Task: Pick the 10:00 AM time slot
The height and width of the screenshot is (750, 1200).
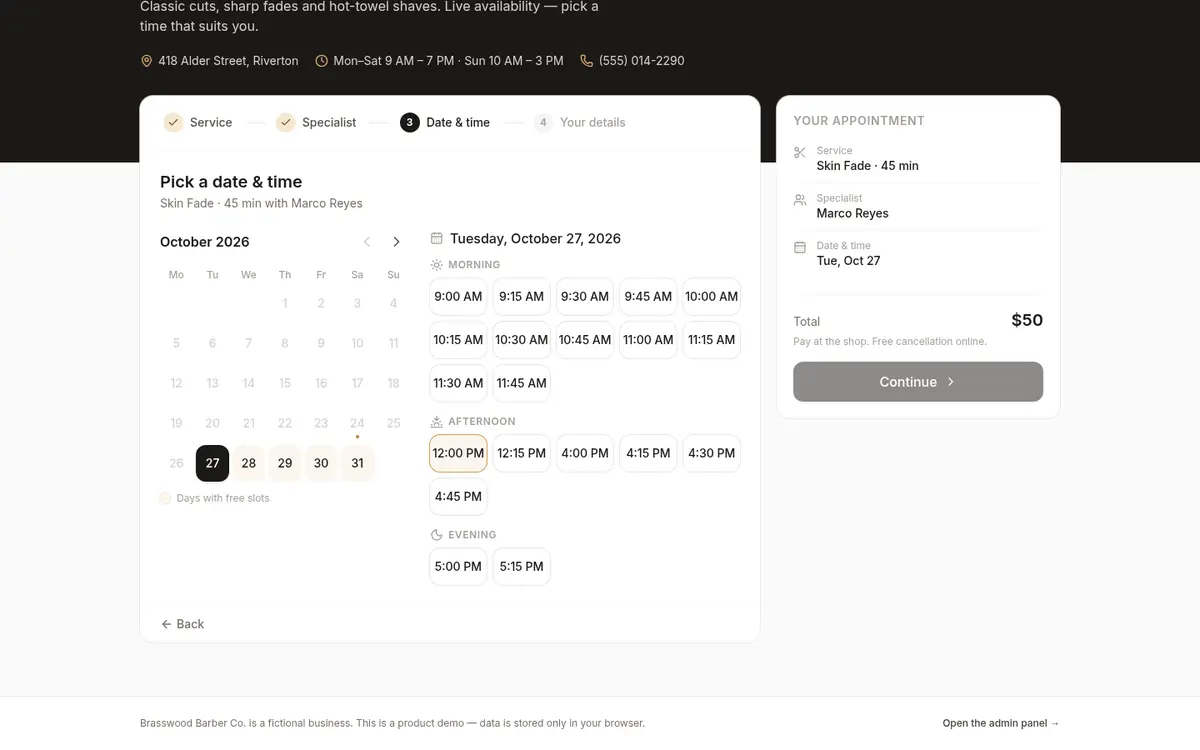Action: click(x=712, y=296)
